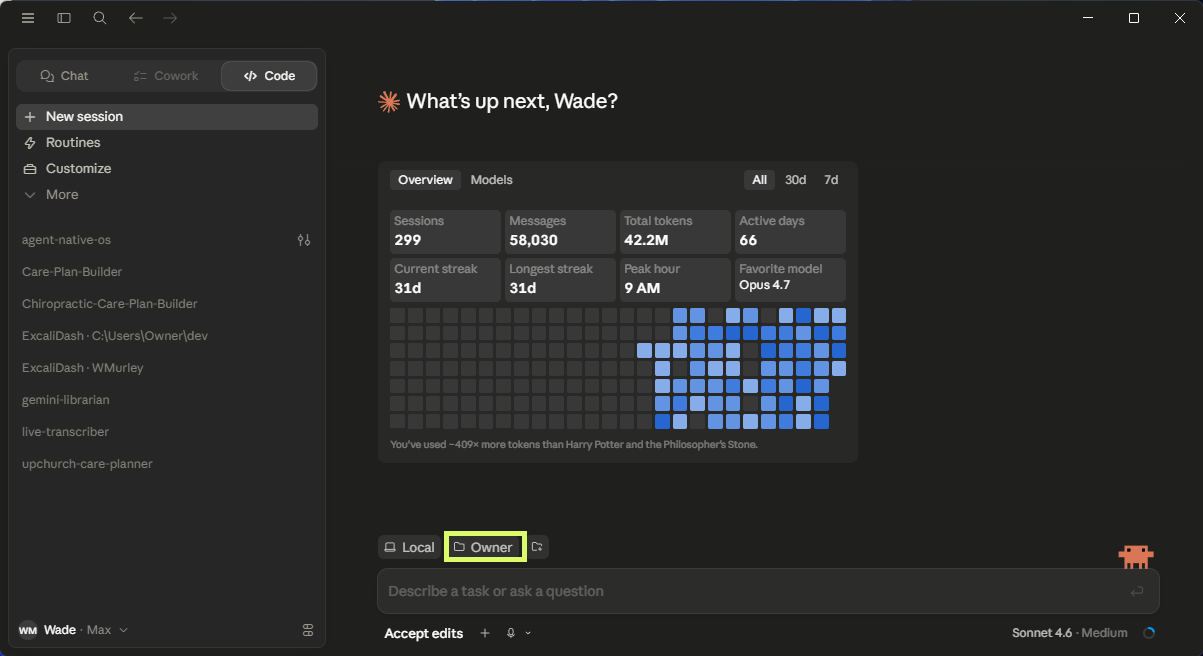
Task: Expand the microphone options chevron
Action: 528,633
